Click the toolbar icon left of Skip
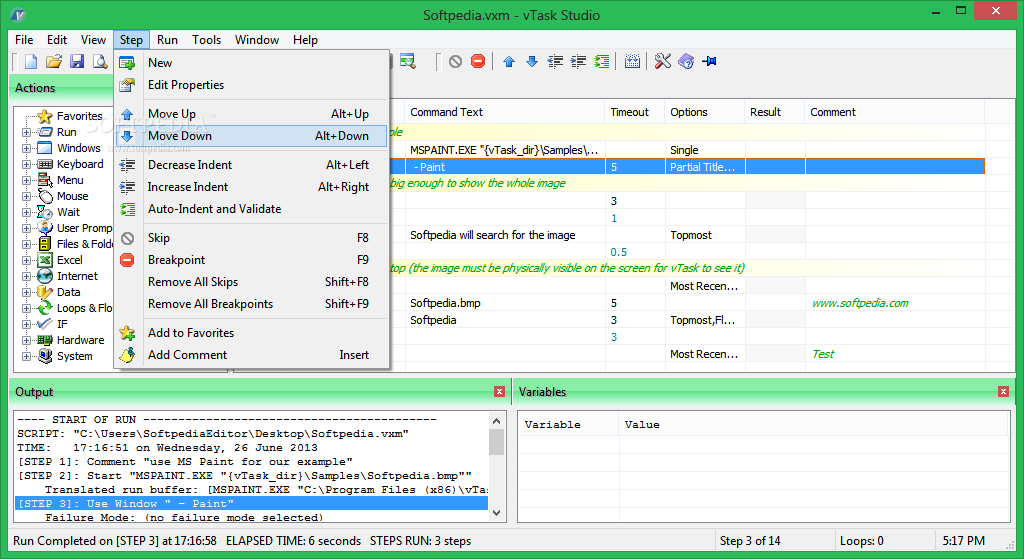1024x559 pixels. pyautogui.click(x=408, y=61)
